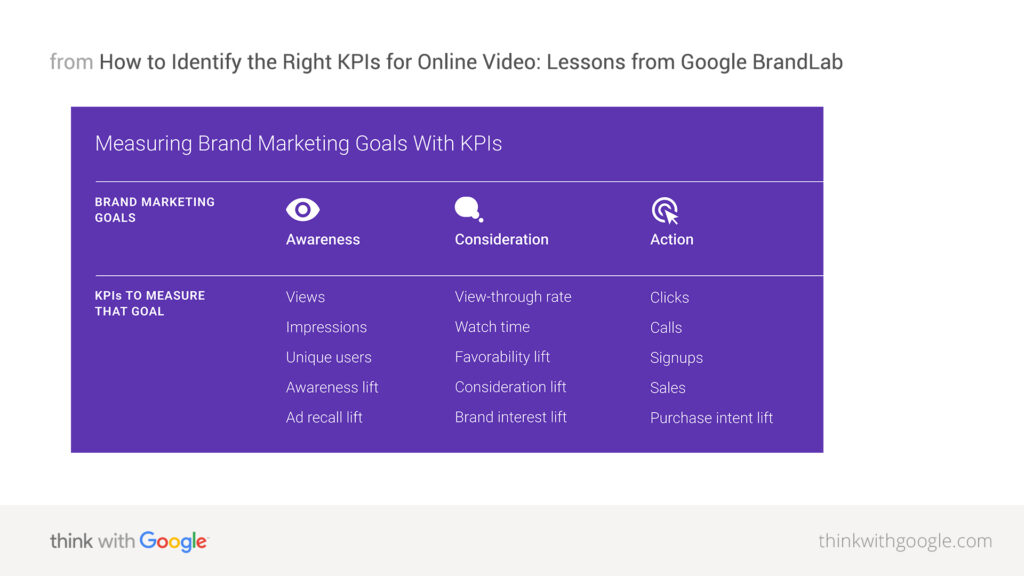1024x576 pixels.
Task: Click the 'Sales' KPI entry
Action: click(667, 388)
